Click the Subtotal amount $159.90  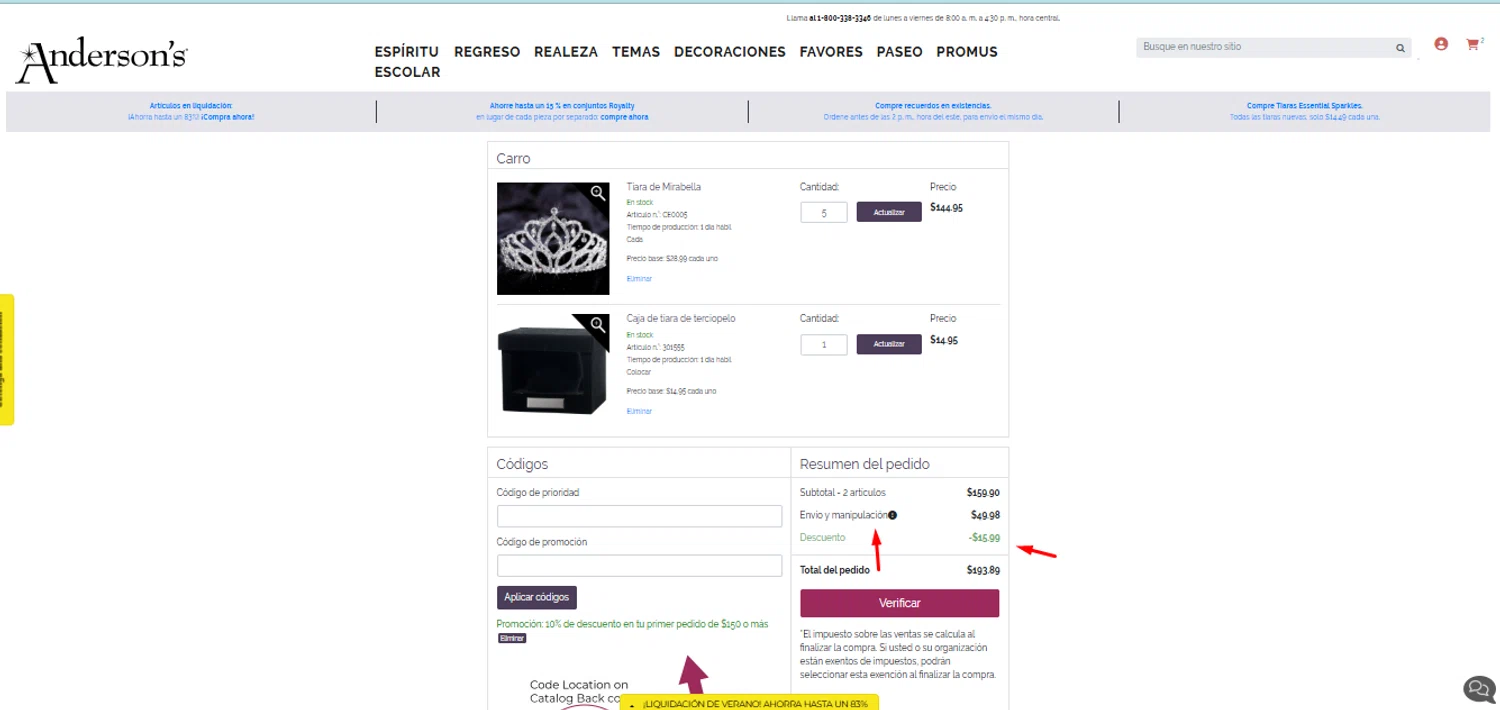coord(983,493)
